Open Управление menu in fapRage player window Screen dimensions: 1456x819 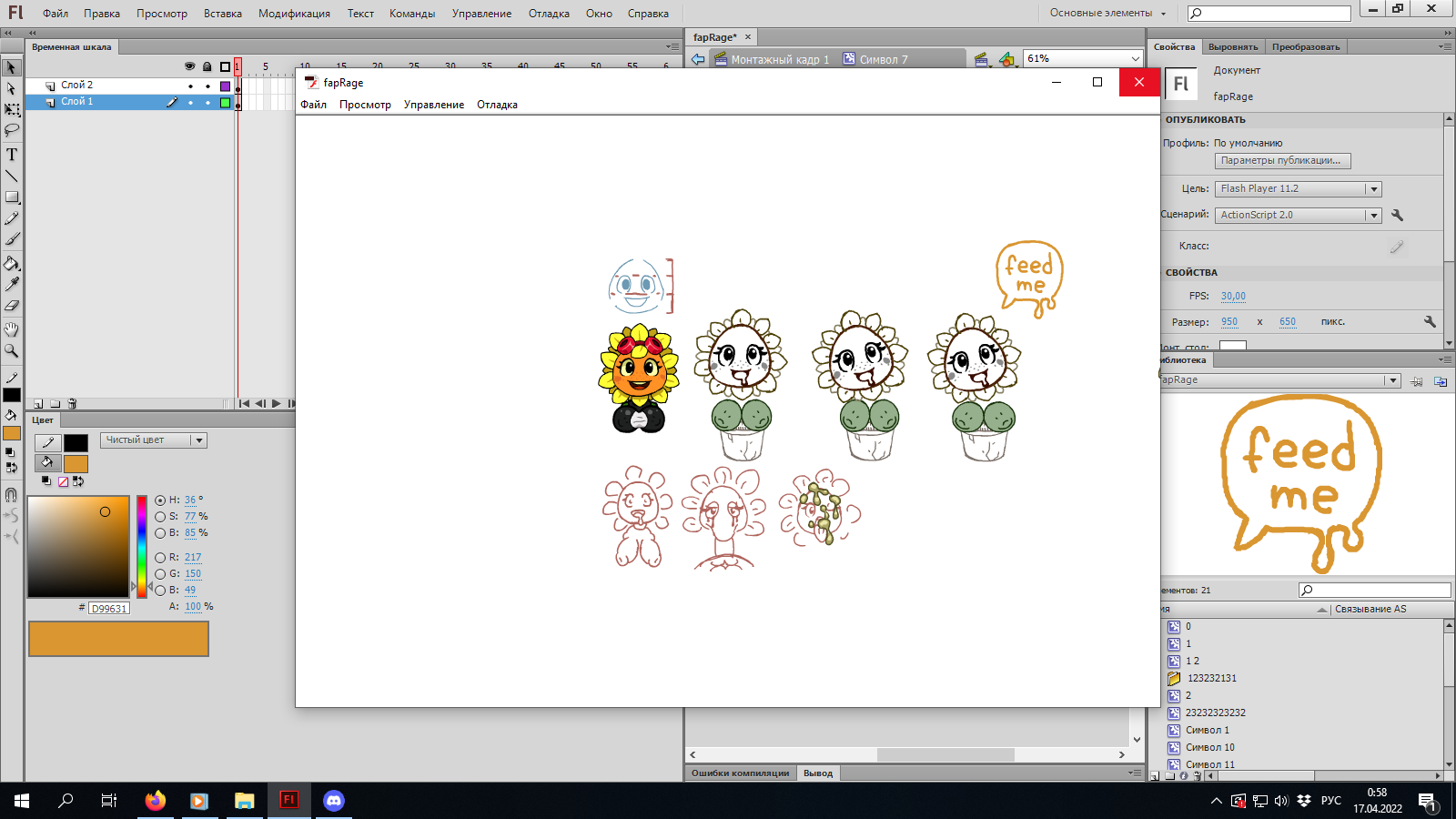pos(434,105)
